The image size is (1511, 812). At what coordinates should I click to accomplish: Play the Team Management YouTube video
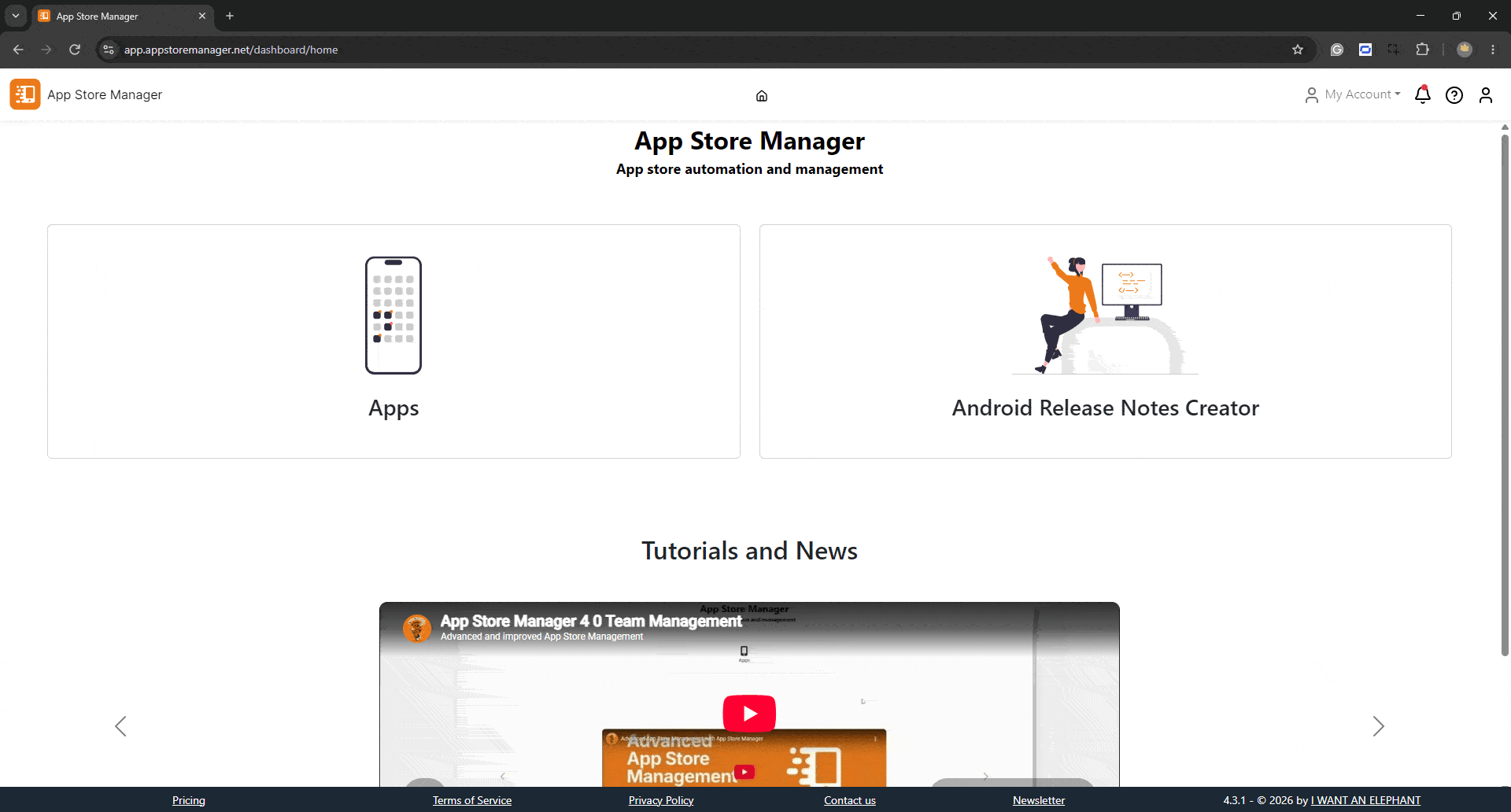coord(749,714)
